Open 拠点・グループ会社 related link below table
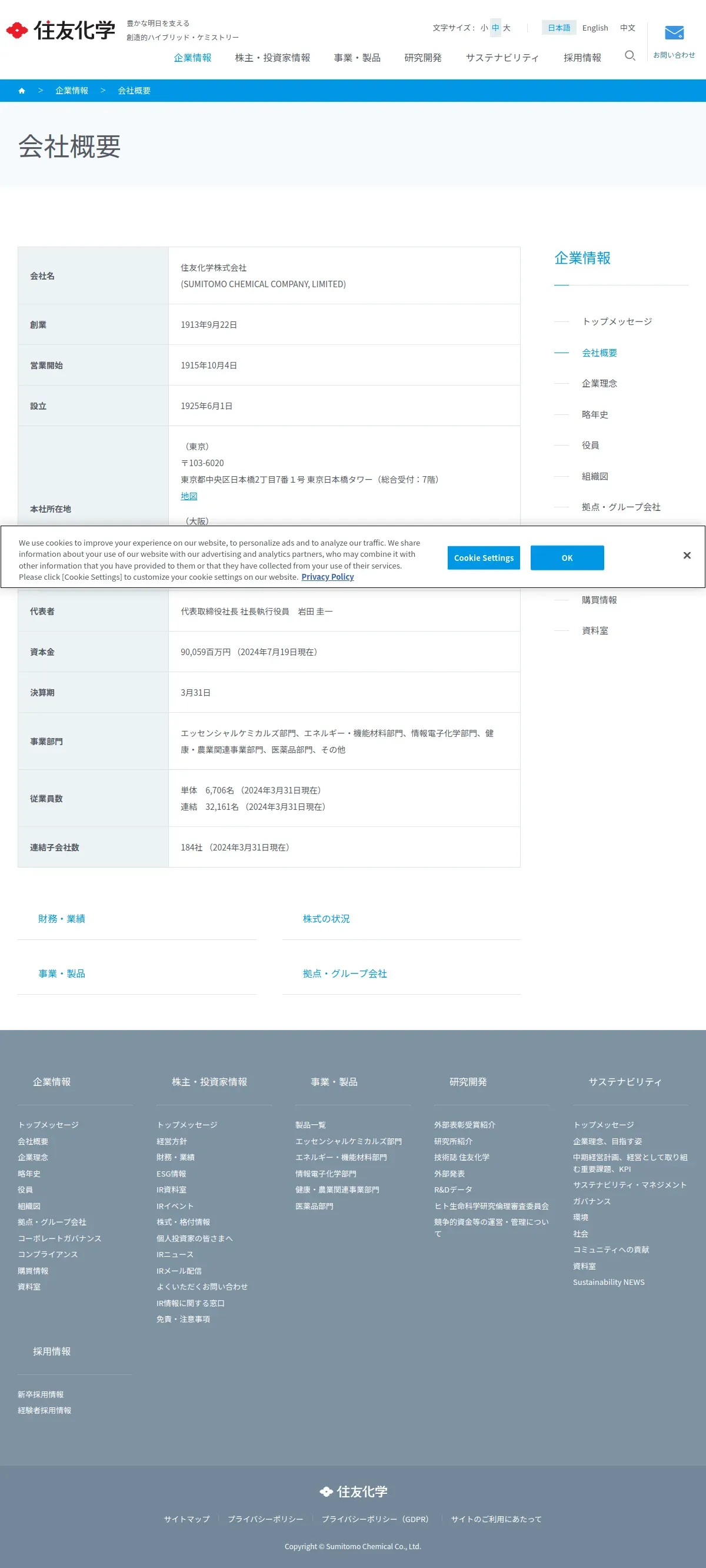 345,974
